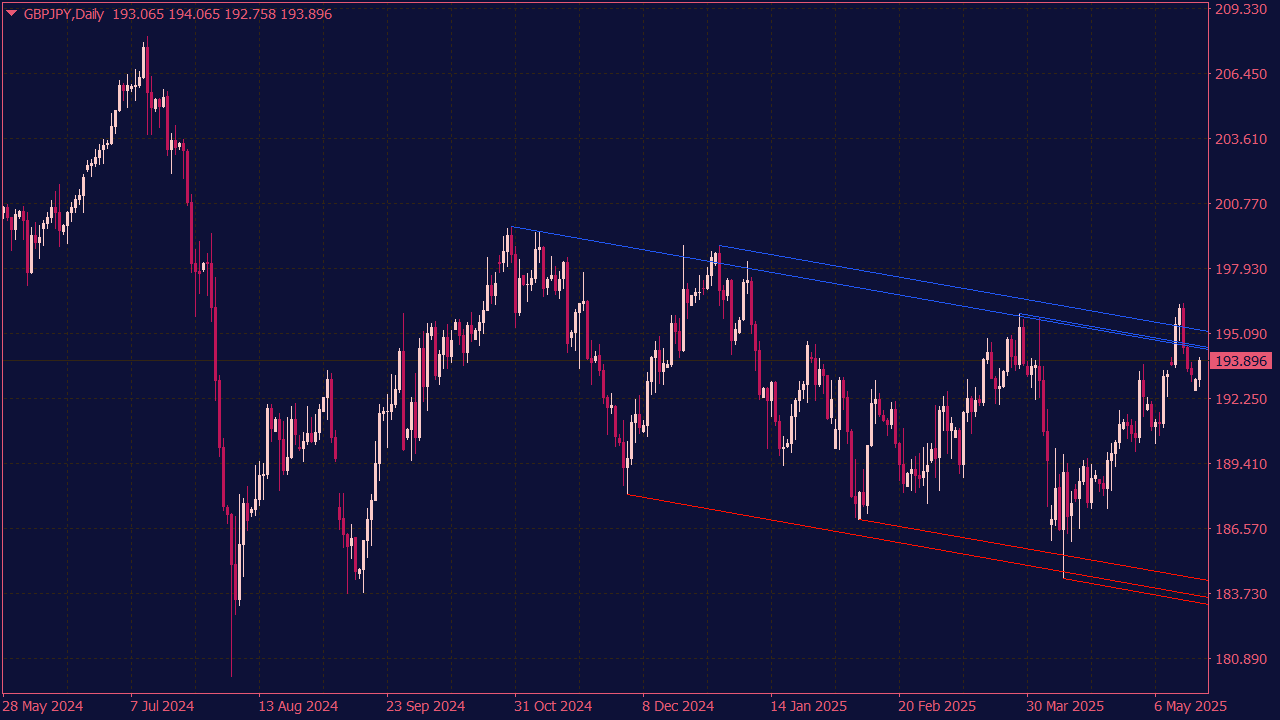The height and width of the screenshot is (720, 1280).
Task: Click the 6 May 2025 date label
Action: pyautogui.click(x=1190, y=705)
